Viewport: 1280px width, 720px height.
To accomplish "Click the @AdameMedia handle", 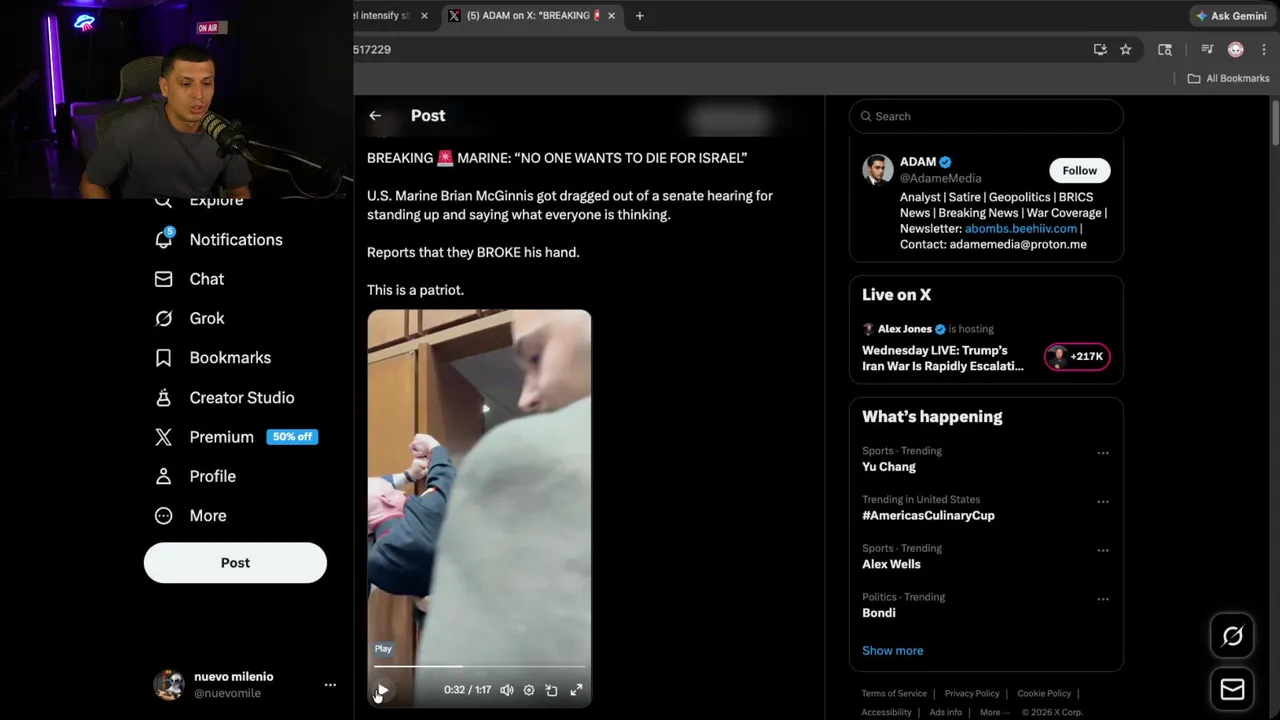I will click(940, 178).
